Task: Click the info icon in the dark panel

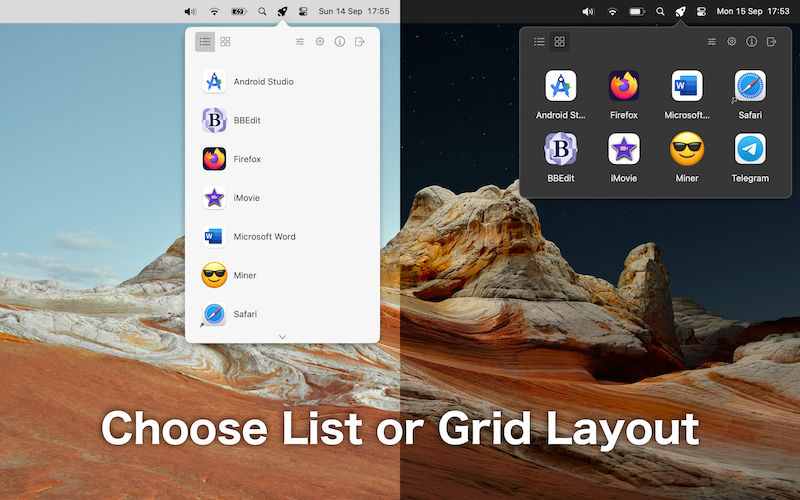Action: pyautogui.click(x=752, y=42)
